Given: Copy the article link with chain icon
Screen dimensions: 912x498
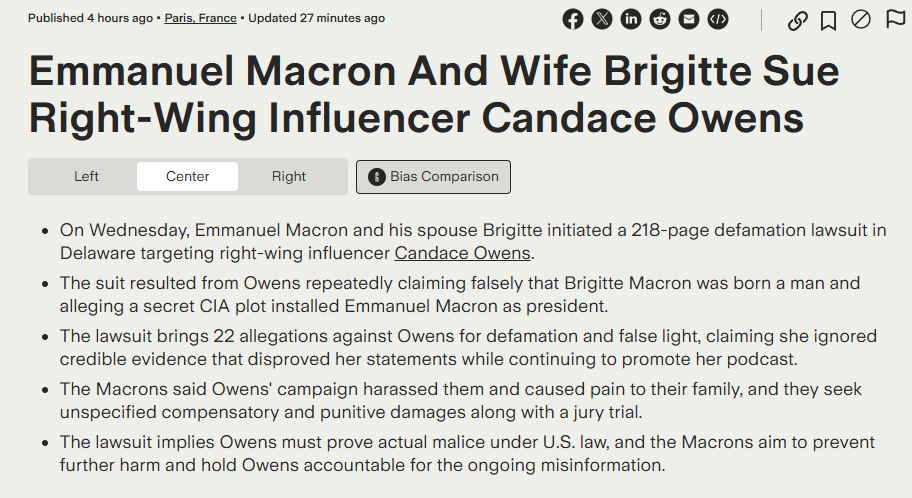Looking at the screenshot, I should [797, 21].
